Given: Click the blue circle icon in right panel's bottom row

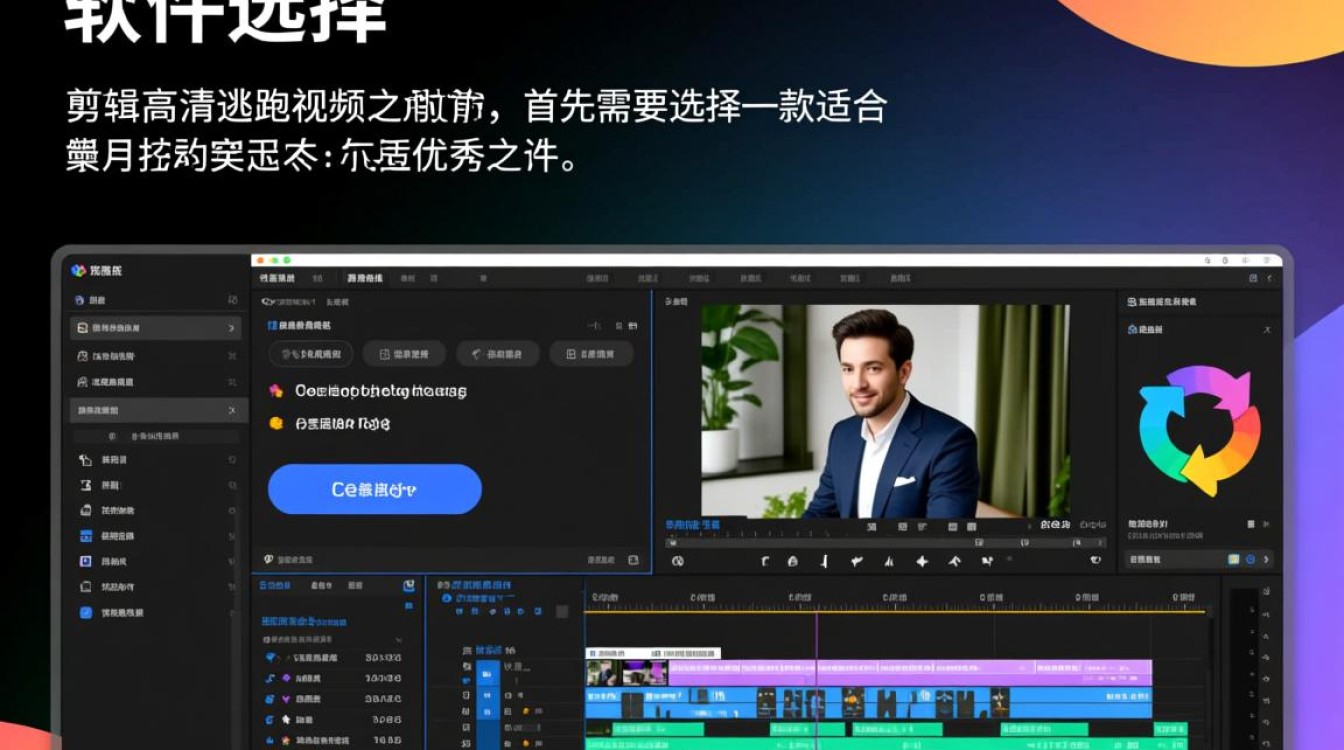Looking at the screenshot, I should 1250,560.
